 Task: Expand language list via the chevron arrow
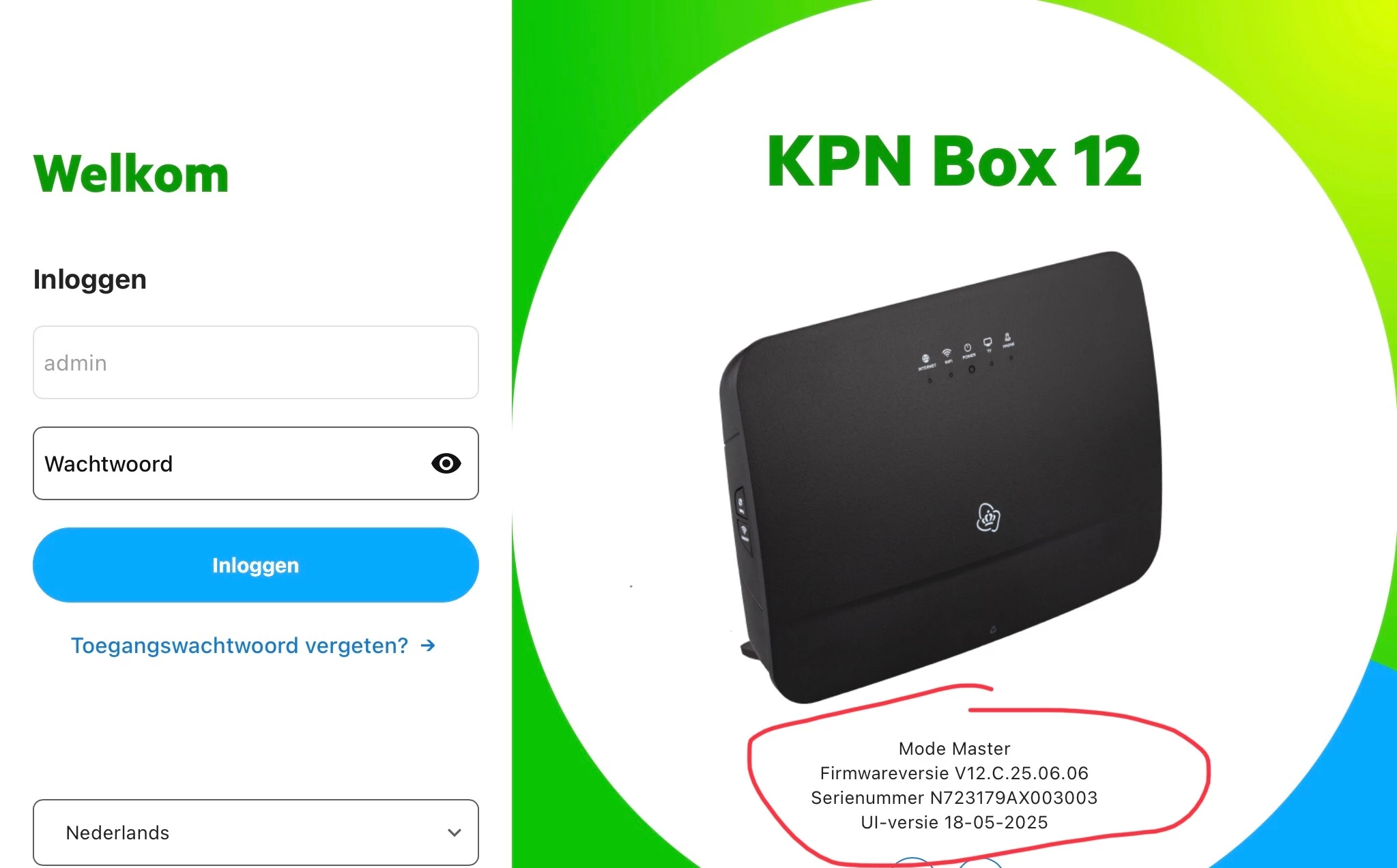click(455, 833)
